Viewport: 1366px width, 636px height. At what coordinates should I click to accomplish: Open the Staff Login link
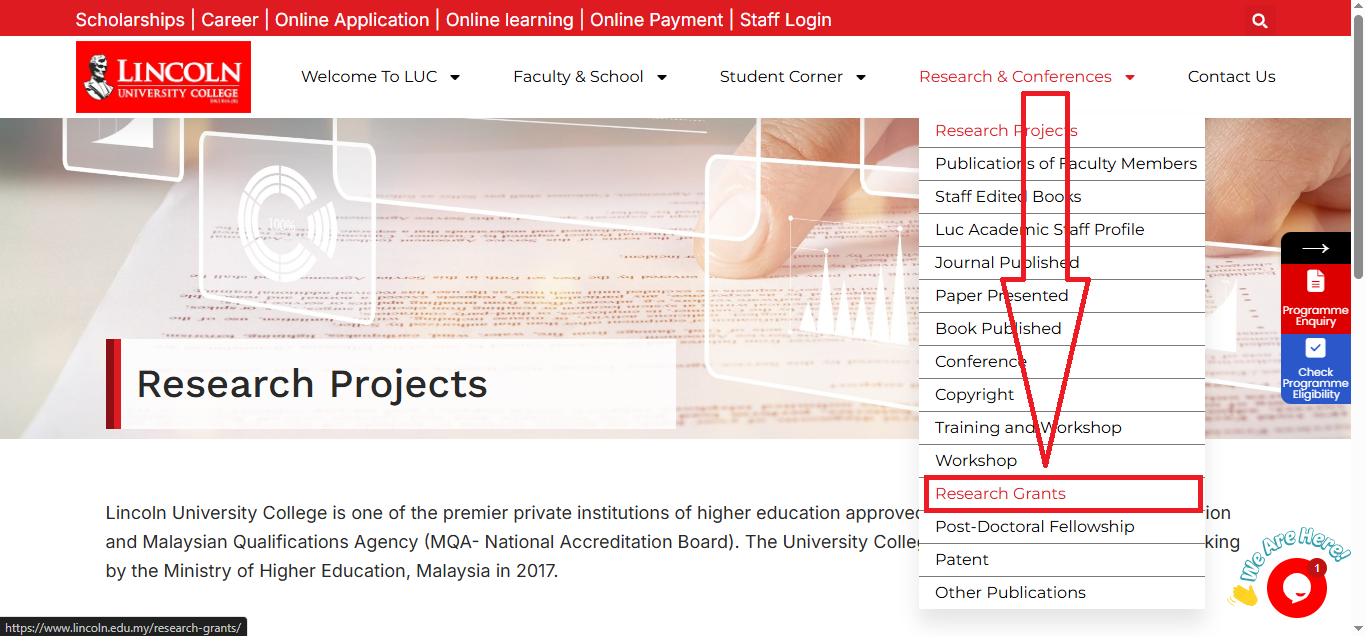tap(785, 20)
